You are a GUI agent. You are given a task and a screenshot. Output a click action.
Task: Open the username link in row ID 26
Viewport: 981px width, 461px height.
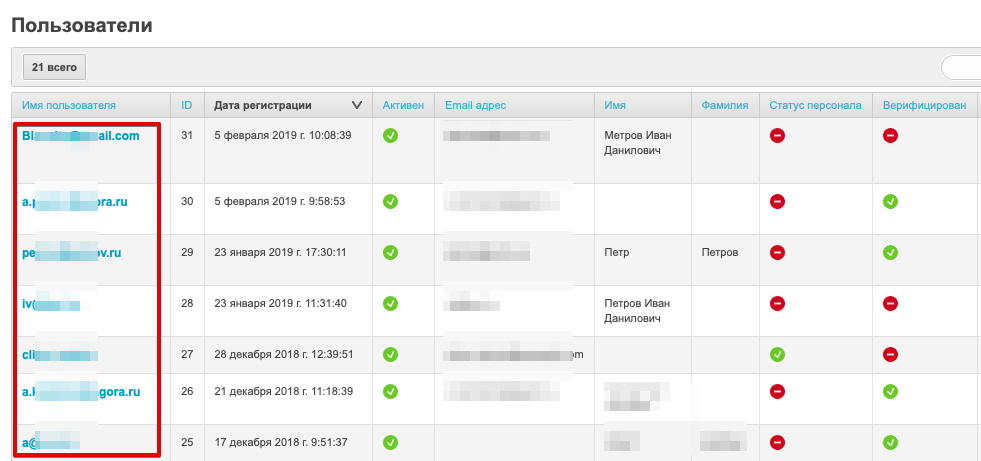point(81,392)
